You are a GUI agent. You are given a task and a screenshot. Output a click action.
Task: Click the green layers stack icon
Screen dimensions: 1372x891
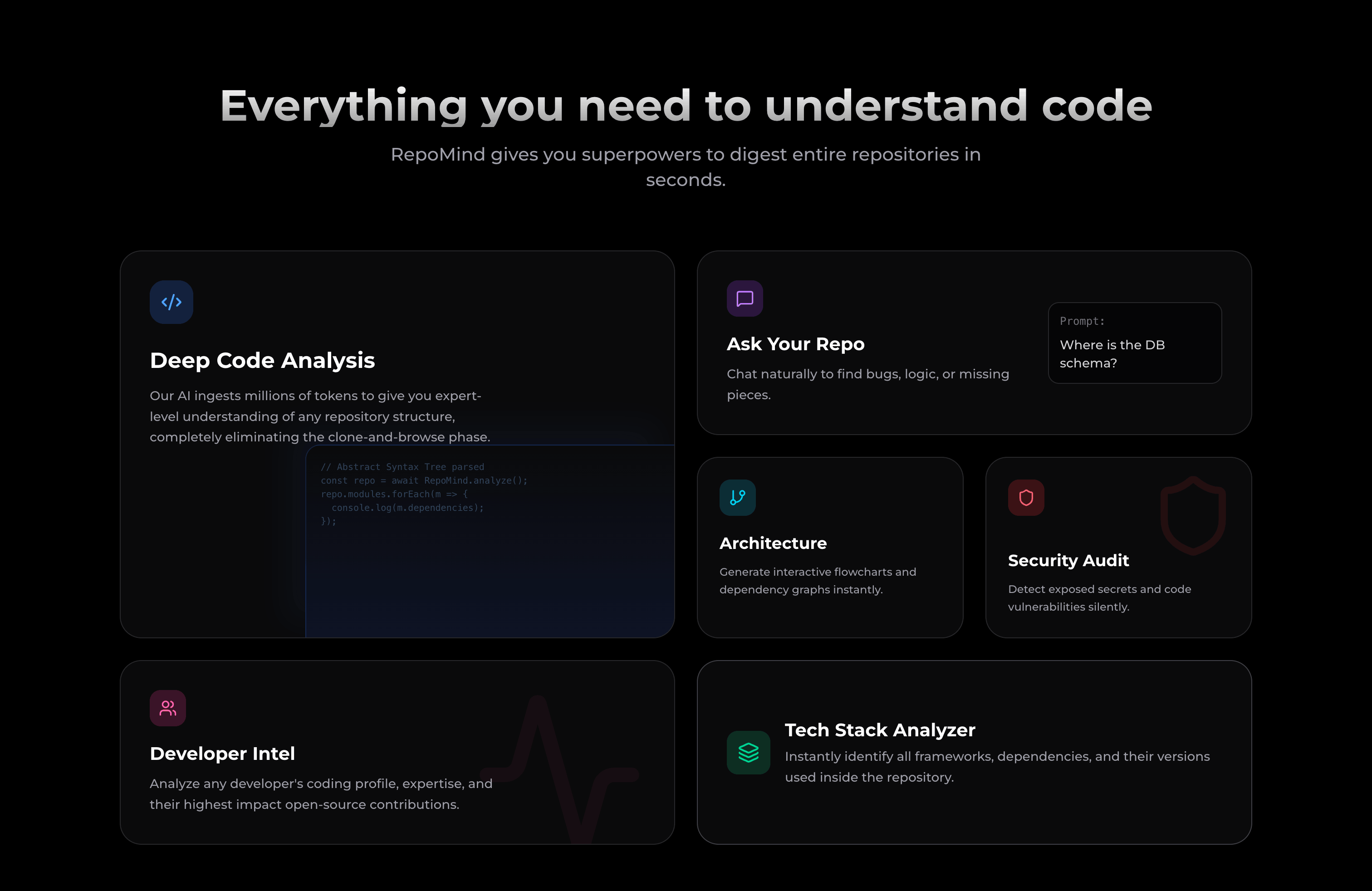(x=748, y=752)
